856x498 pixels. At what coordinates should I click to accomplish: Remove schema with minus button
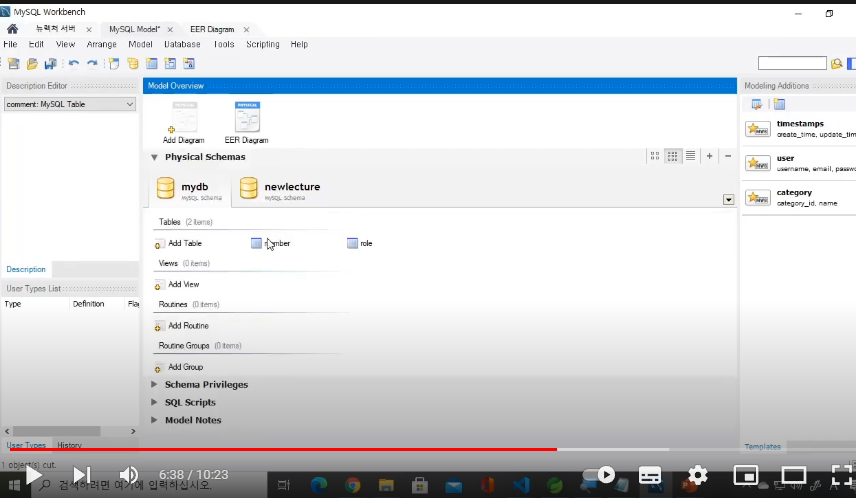[728, 156]
